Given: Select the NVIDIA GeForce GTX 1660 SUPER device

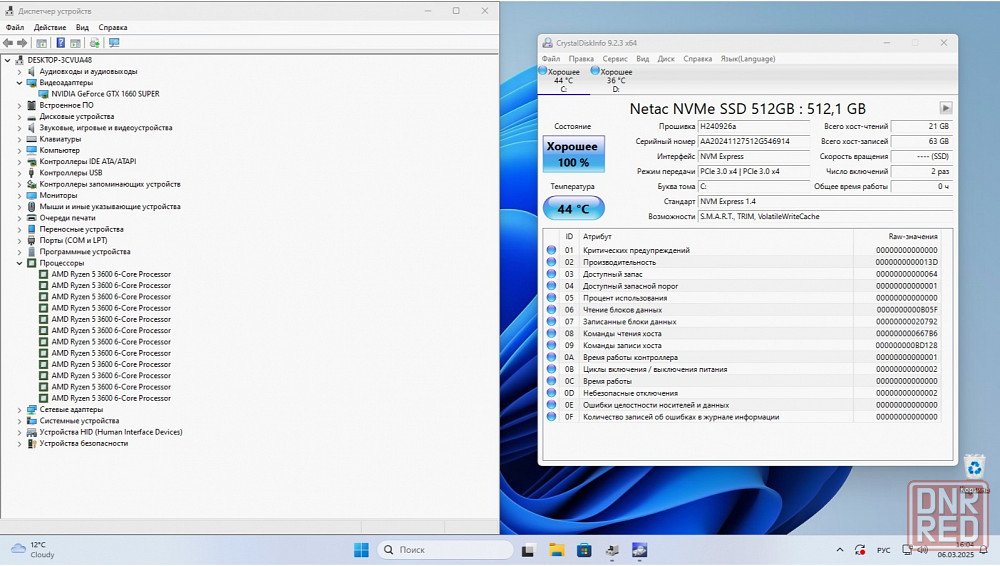Looking at the screenshot, I should [x=105, y=94].
